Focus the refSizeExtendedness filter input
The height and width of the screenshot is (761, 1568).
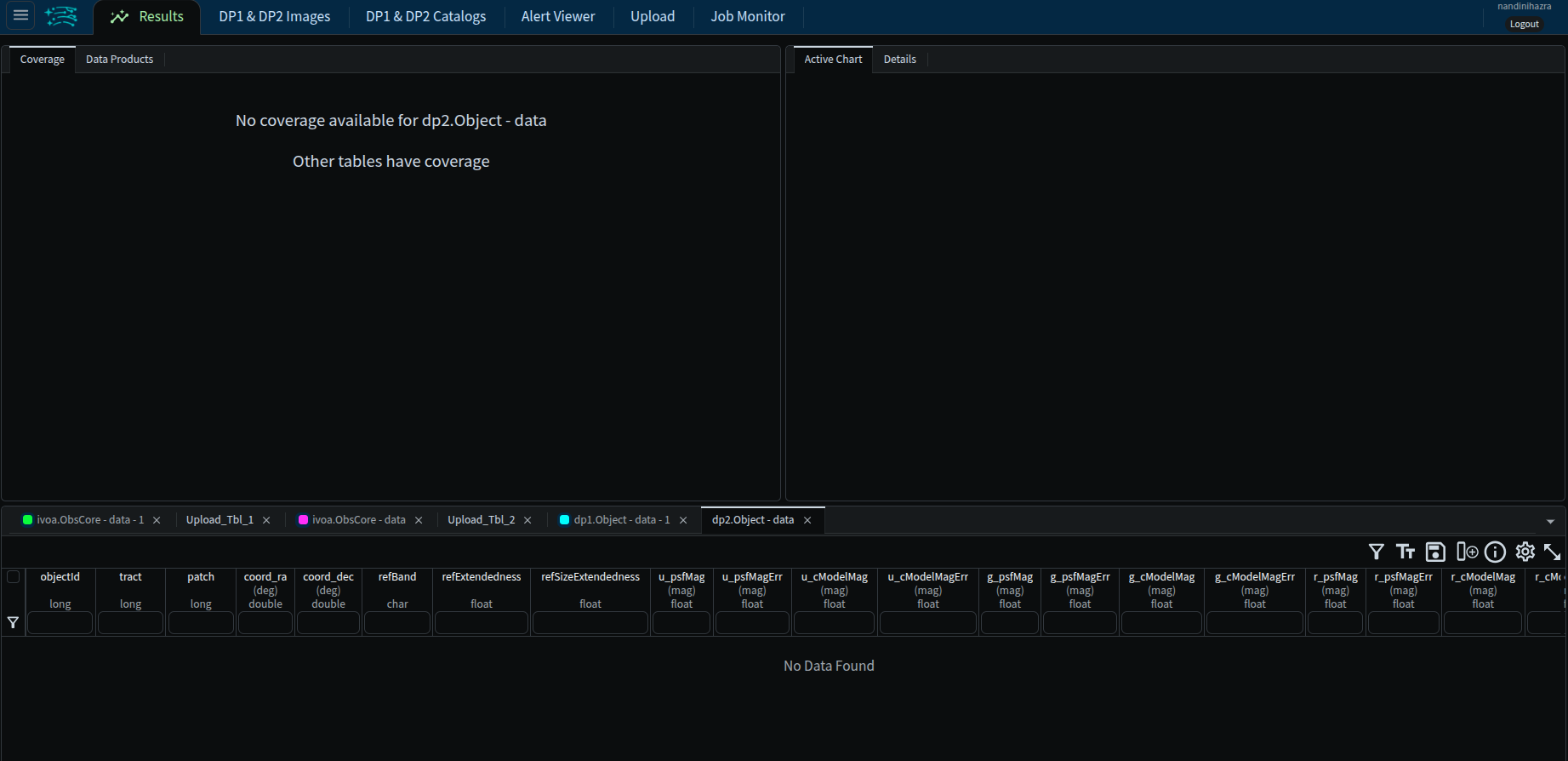tap(590, 623)
